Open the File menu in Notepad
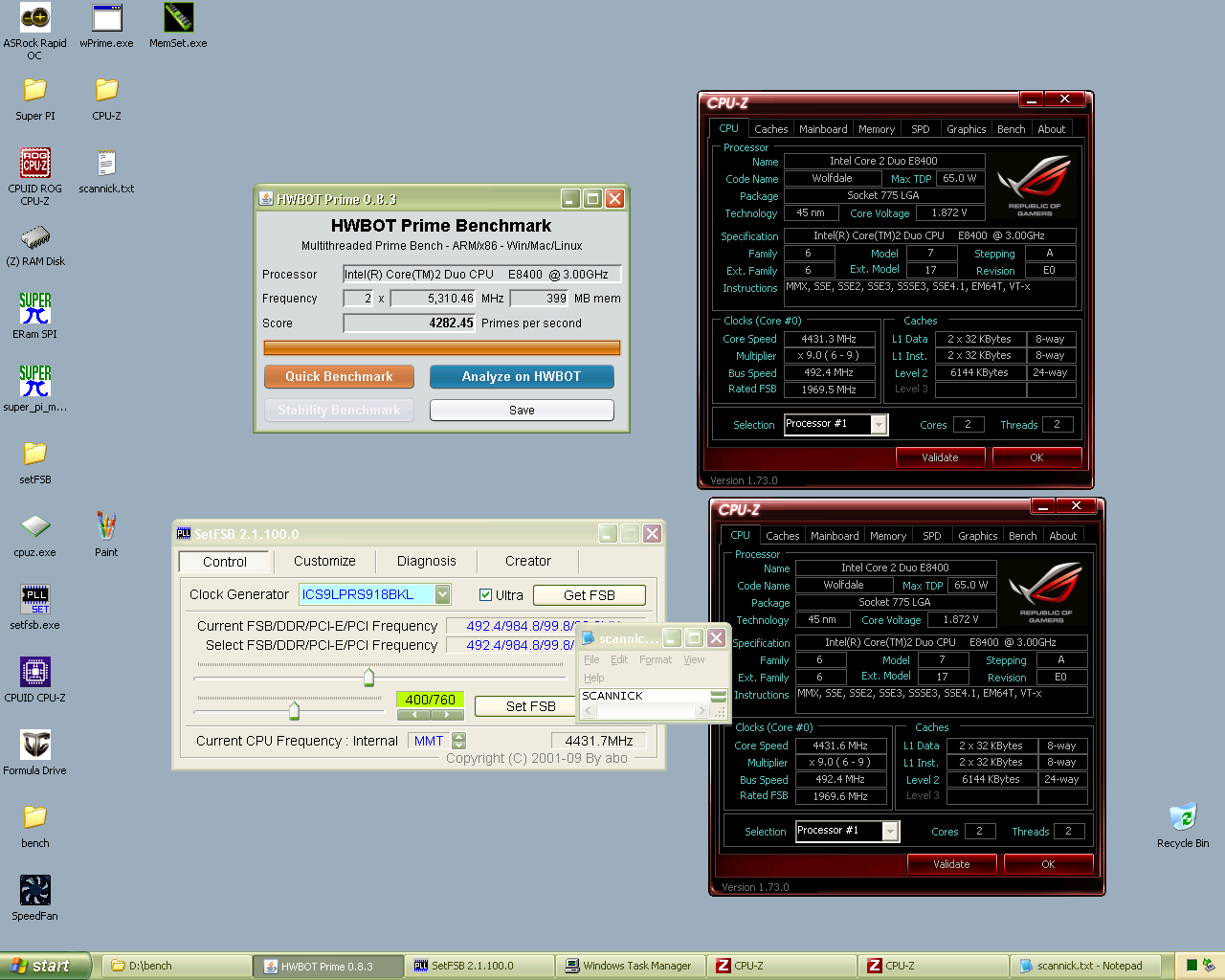The image size is (1225, 980). click(591, 659)
